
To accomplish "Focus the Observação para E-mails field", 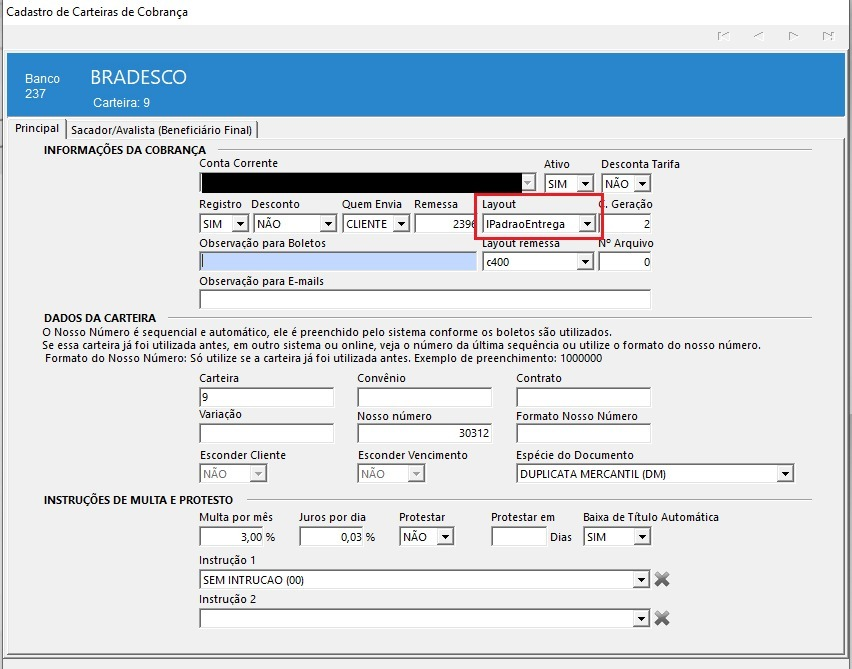I will (x=425, y=299).
